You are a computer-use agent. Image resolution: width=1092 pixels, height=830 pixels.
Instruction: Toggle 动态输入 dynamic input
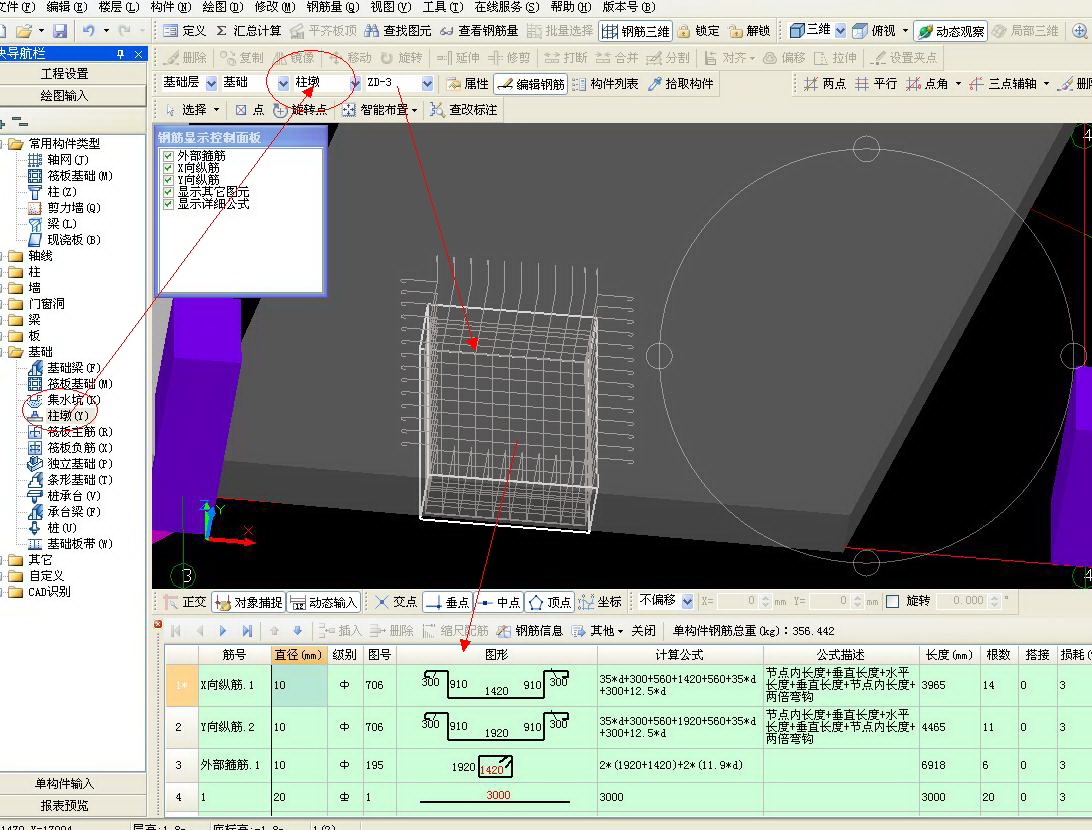pyautogui.click(x=323, y=602)
